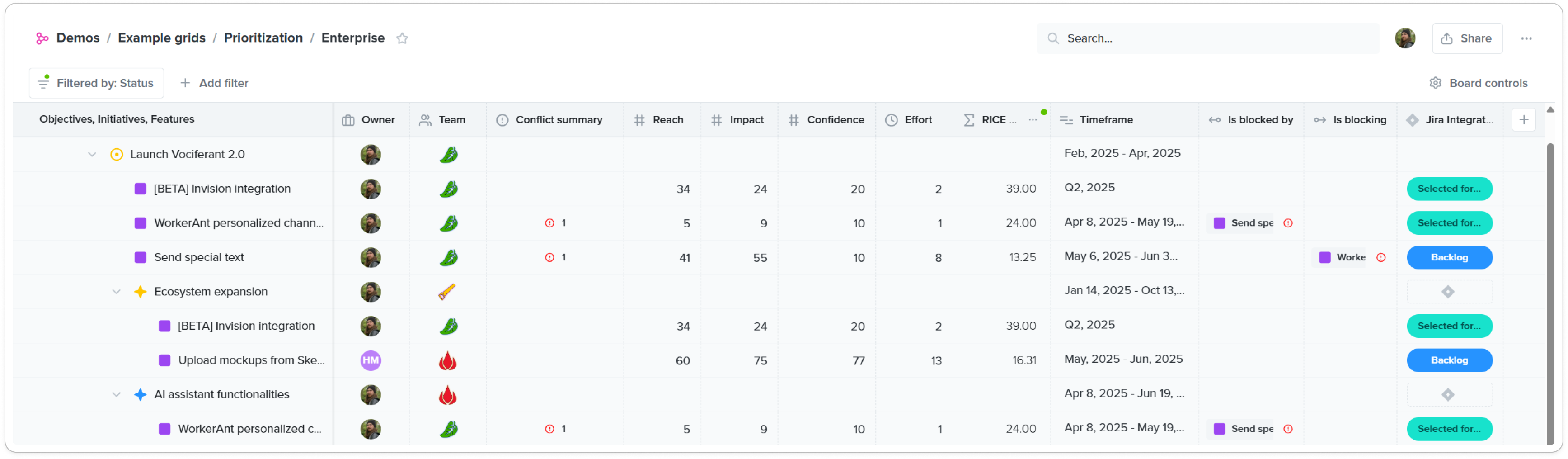Click the team icon on Send special text row

tap(448, 257)
